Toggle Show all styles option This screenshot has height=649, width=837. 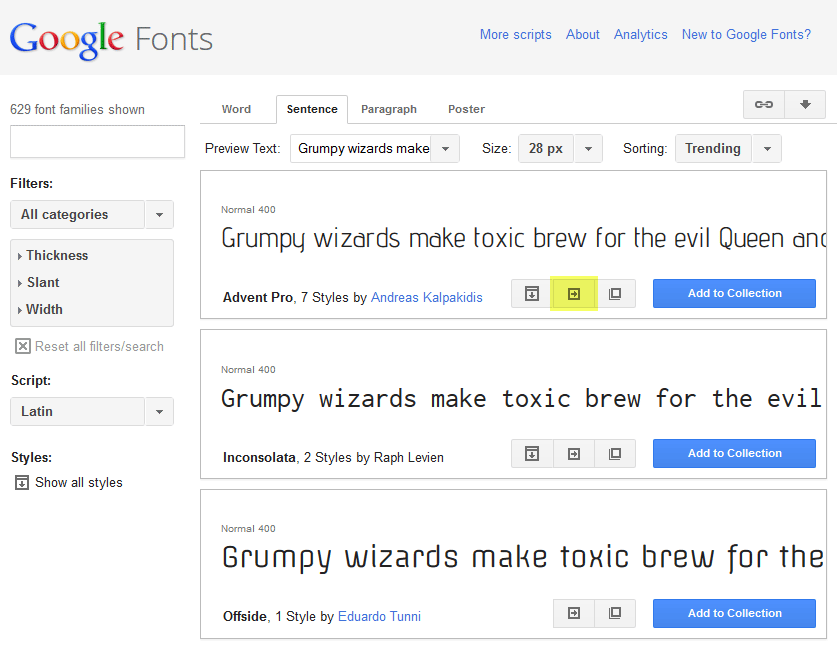click(68, 482)
